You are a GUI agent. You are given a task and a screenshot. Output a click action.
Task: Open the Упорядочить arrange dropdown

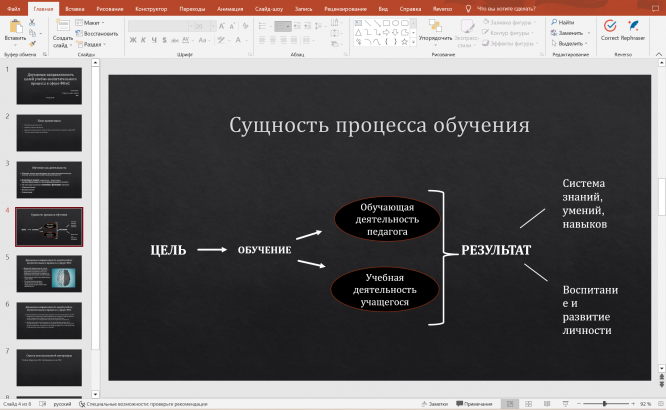pos(435,31)
